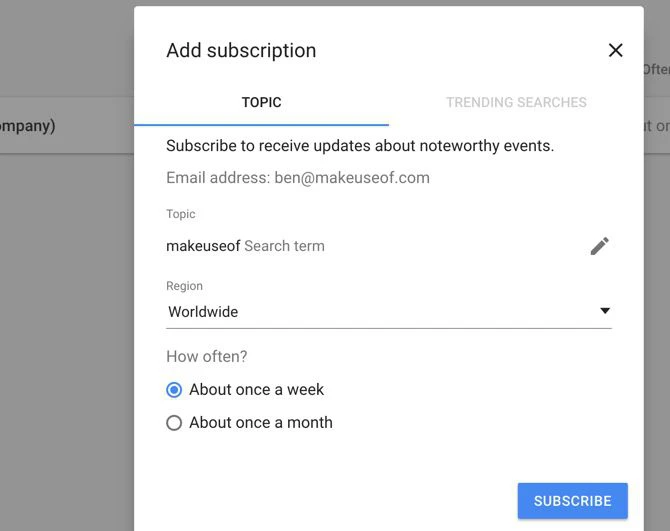Screen dimensions: 670x531
Task: Select the About once a week radio button
Action: pyautogui.click(x=174, y=390)
